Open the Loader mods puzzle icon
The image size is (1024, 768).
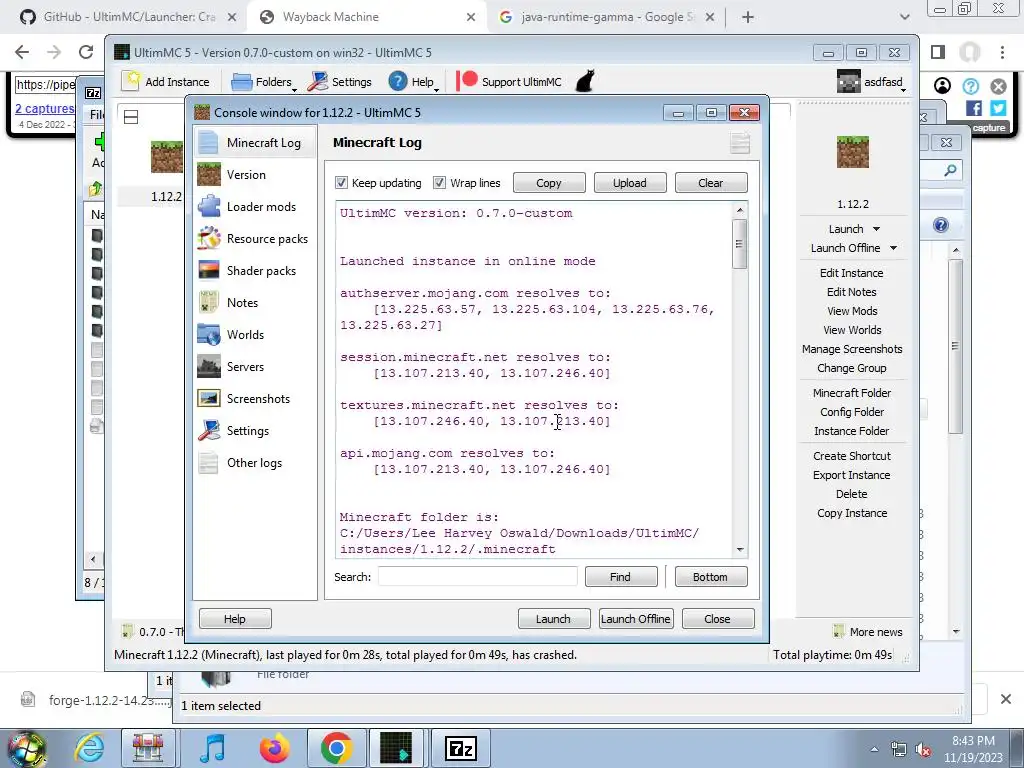coord(208,206)
